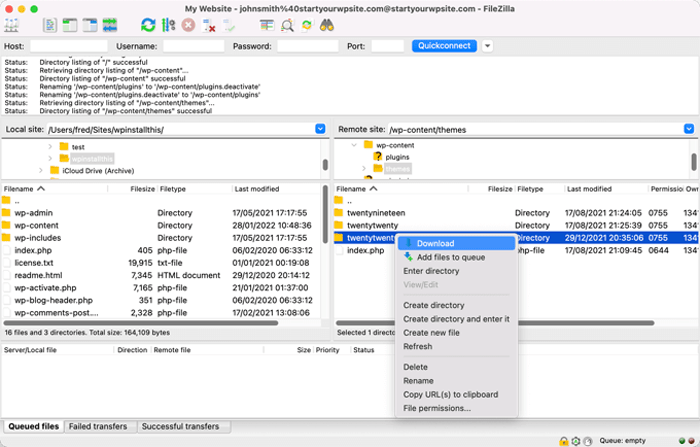Click the Host input field
The width and height of the screenshot is (700, 447).
(68, 46)
